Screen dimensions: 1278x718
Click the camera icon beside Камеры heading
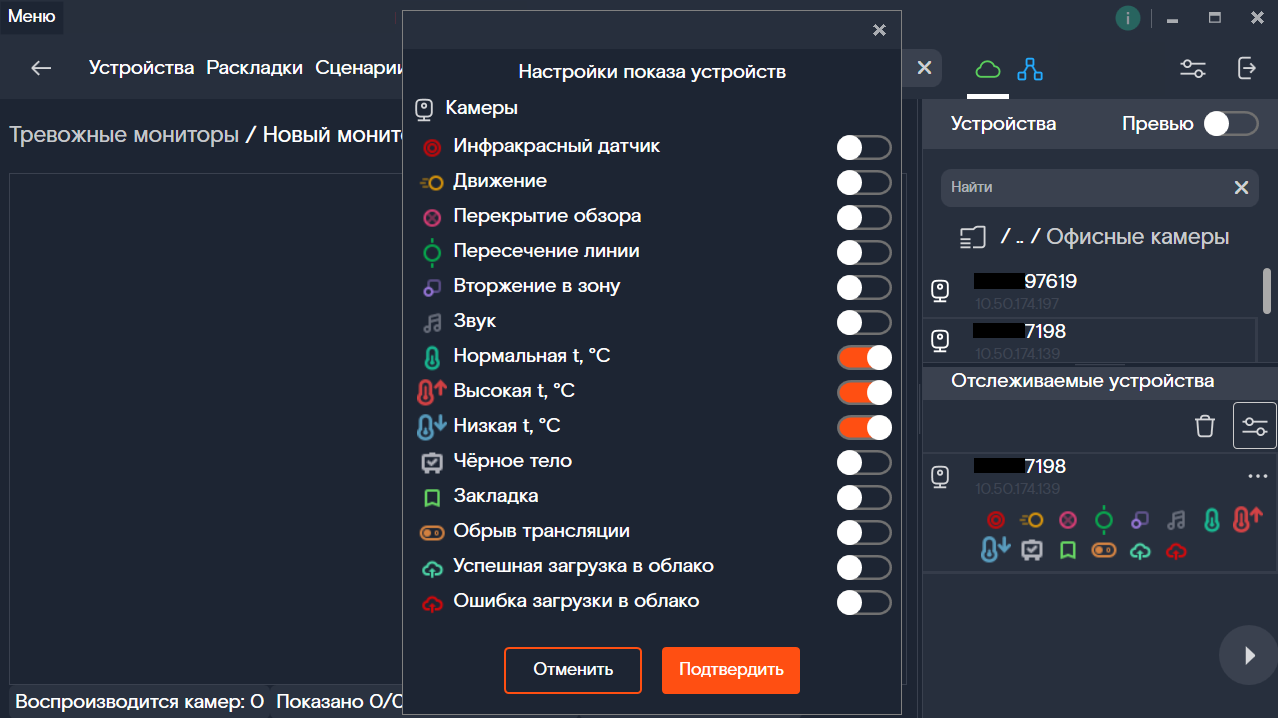pos(424,108)
